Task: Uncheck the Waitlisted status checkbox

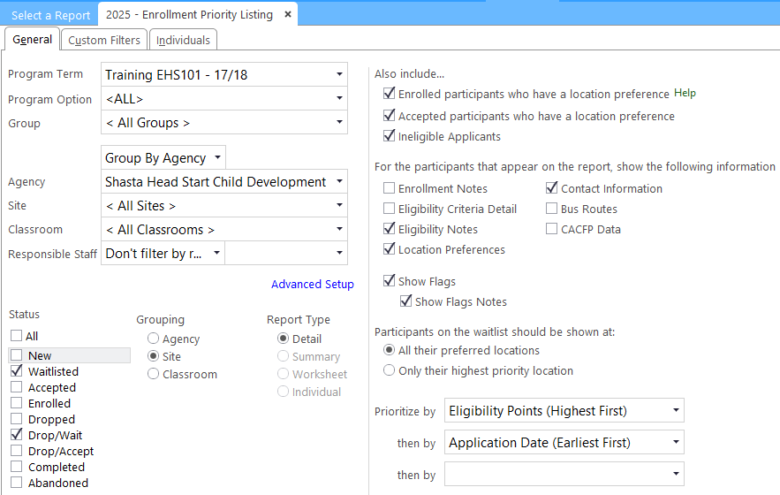Action: click(x=17, y=372)
